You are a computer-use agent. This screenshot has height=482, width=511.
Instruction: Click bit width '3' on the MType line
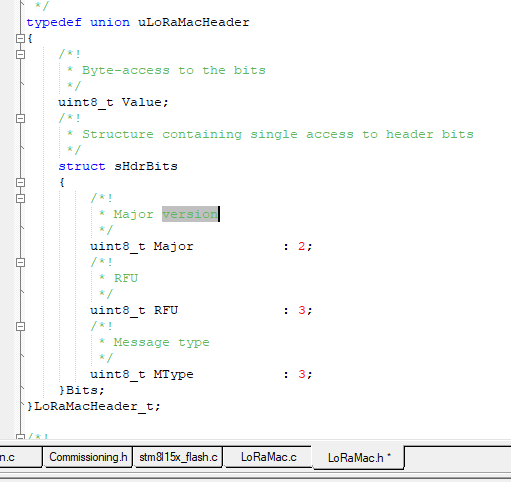[301, 374]
